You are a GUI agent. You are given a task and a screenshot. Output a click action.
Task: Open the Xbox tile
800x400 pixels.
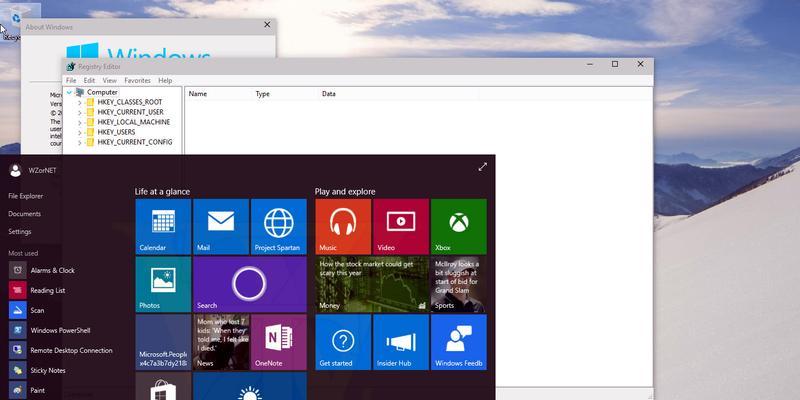click(x=459, y=227)
